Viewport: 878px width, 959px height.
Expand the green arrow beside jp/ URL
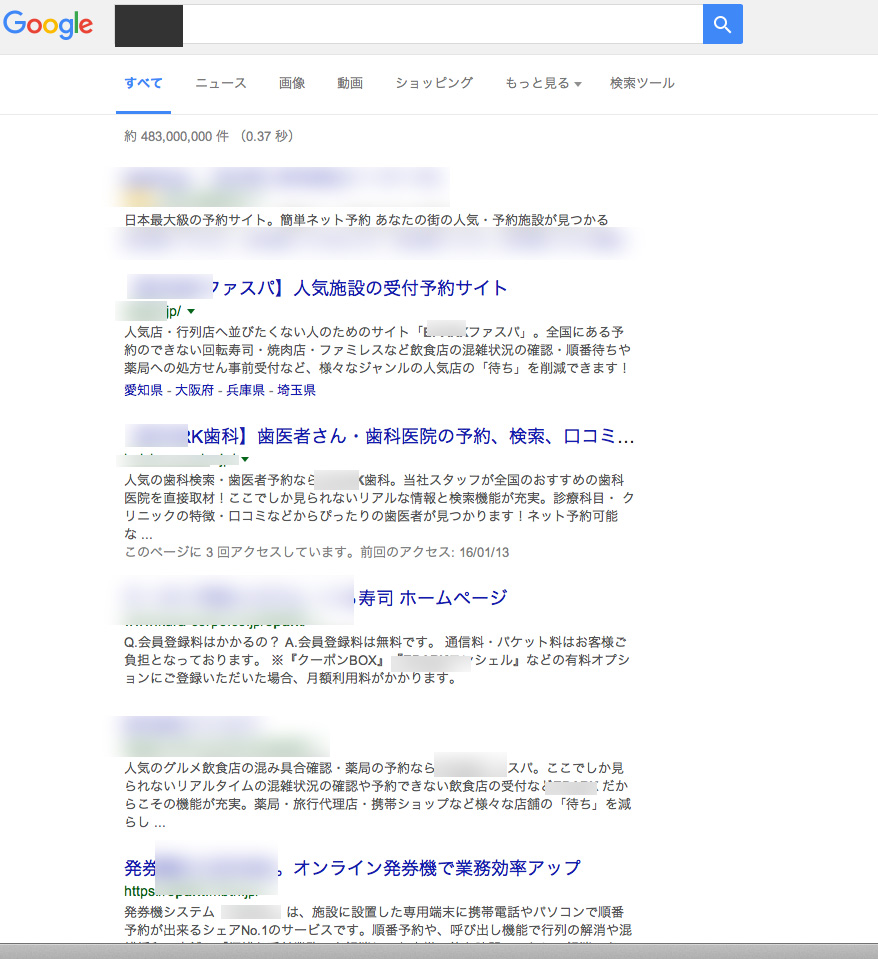pos(191,311)
